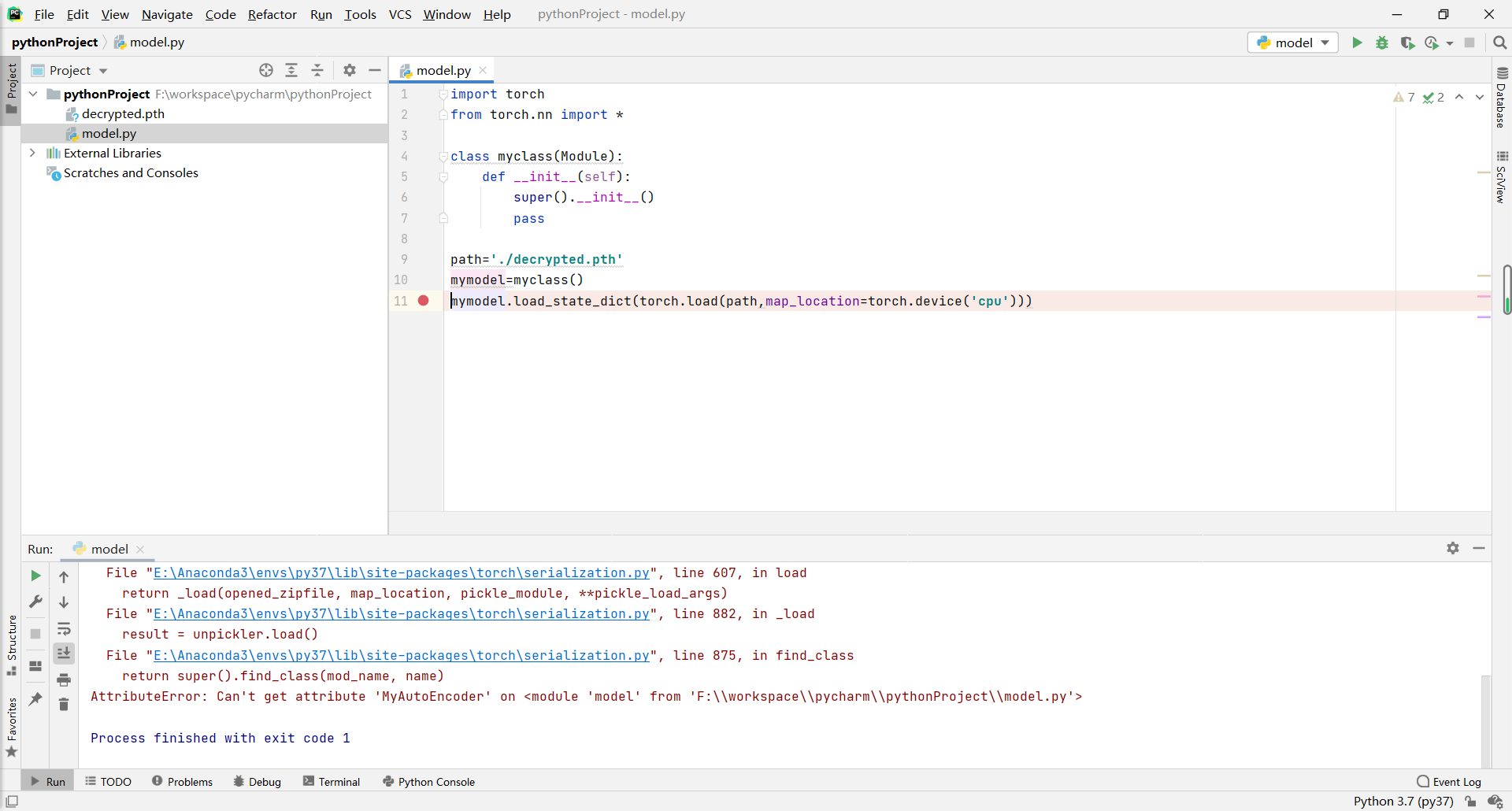Open run configuration wrench in Run panel
The width and height of the screenshot is (1512, 811).
(x=35, y=602)
